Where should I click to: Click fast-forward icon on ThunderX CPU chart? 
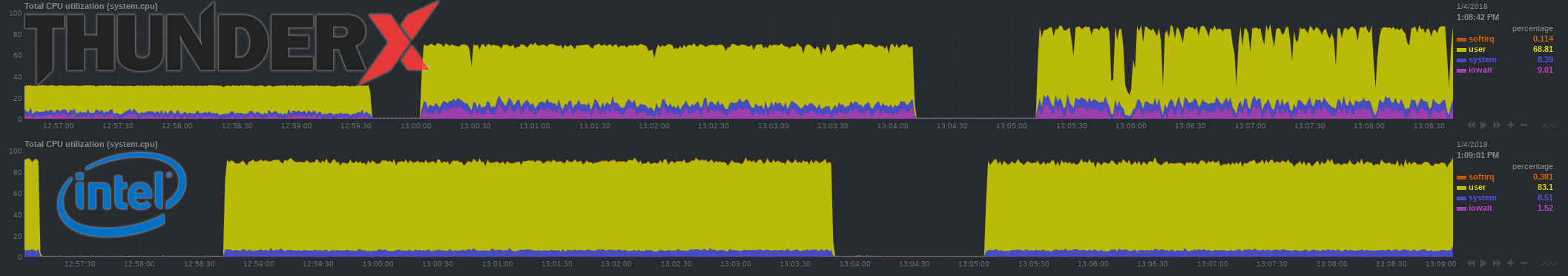(x=1497, y=125)
